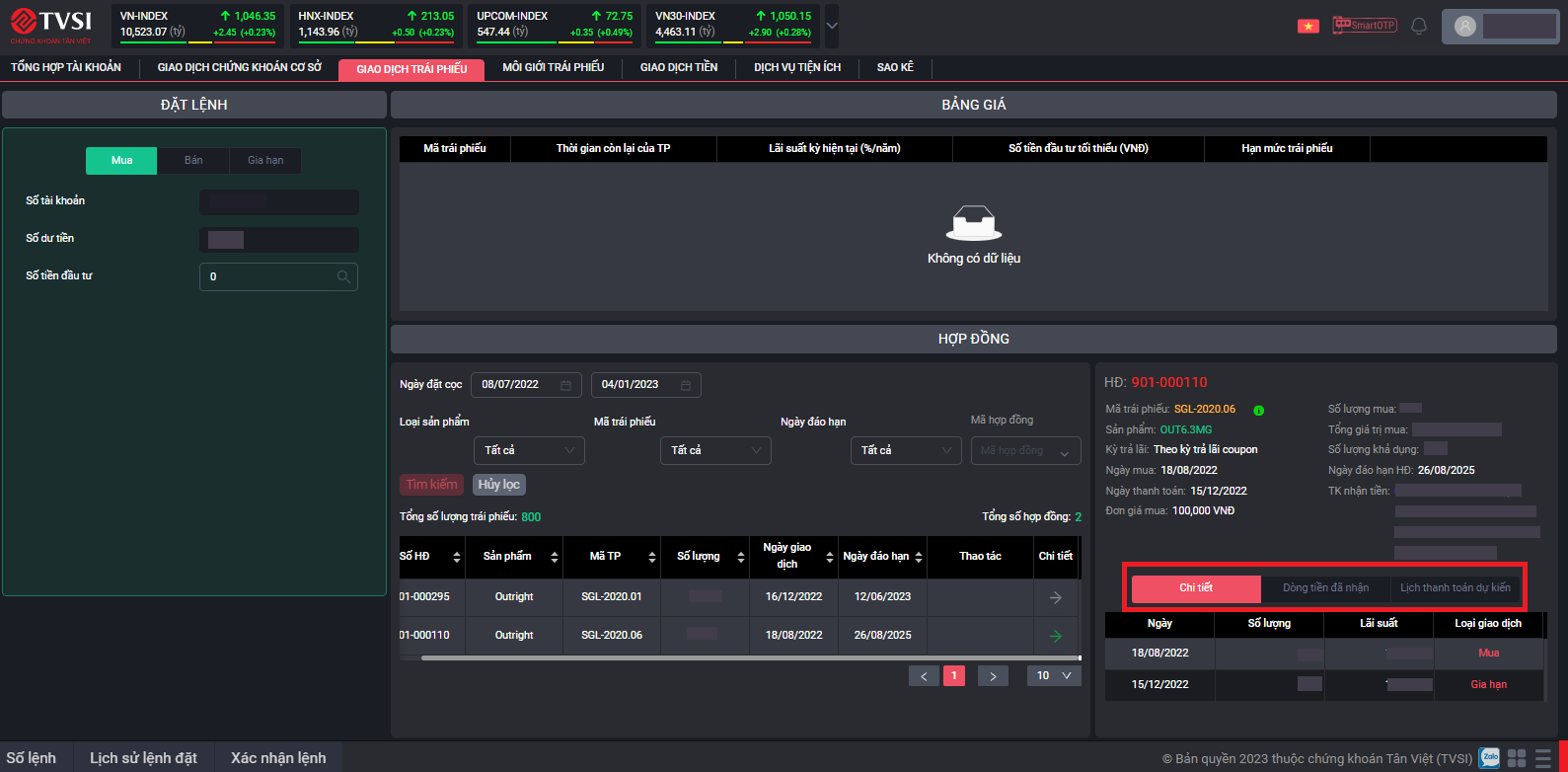Click the Vietnamese flag language icon
Viewport: 1568px width, 772px height.
[x=1307, y=27]
